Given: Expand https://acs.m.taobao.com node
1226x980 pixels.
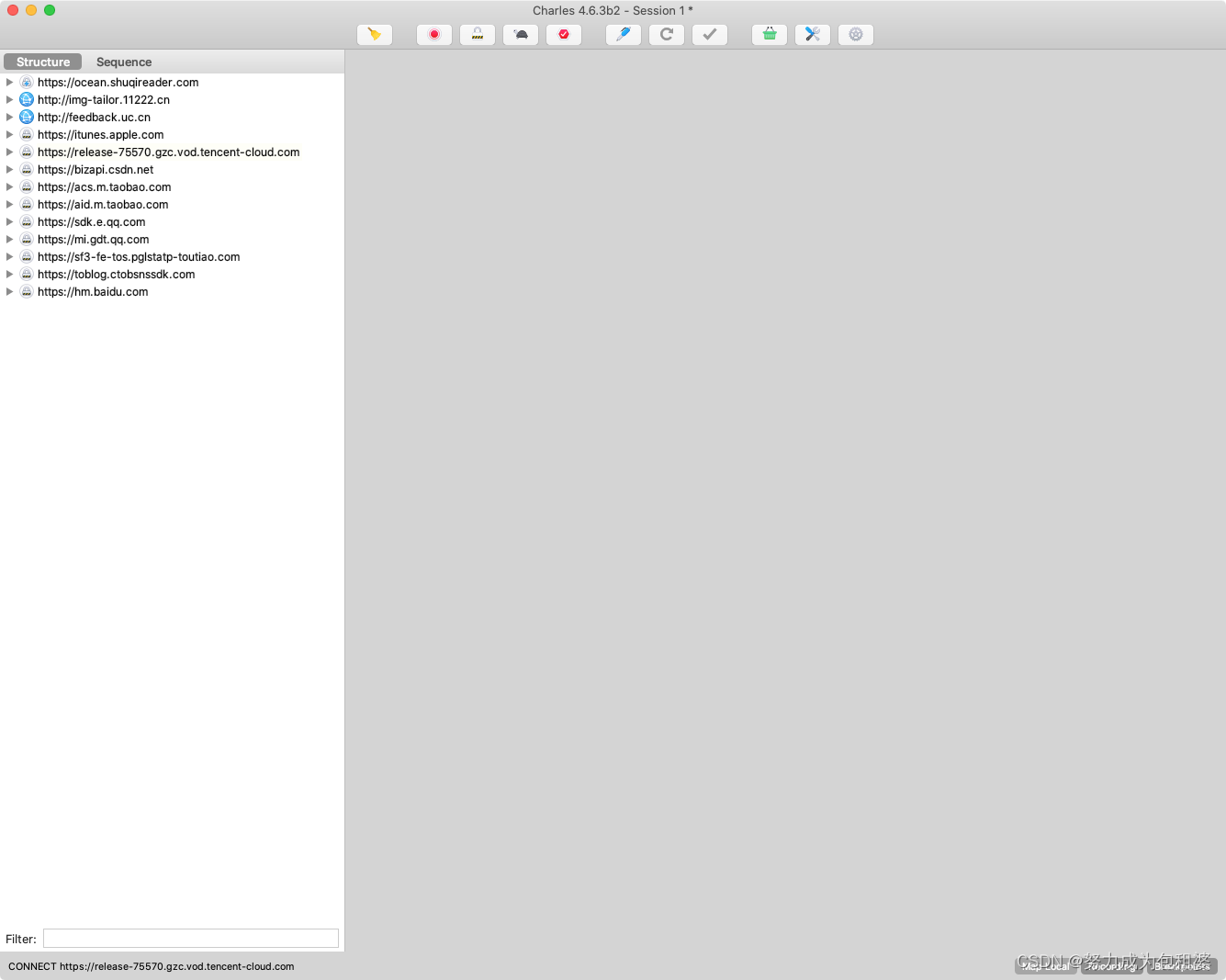Looking at the screenshot, I should pos(10,186).
